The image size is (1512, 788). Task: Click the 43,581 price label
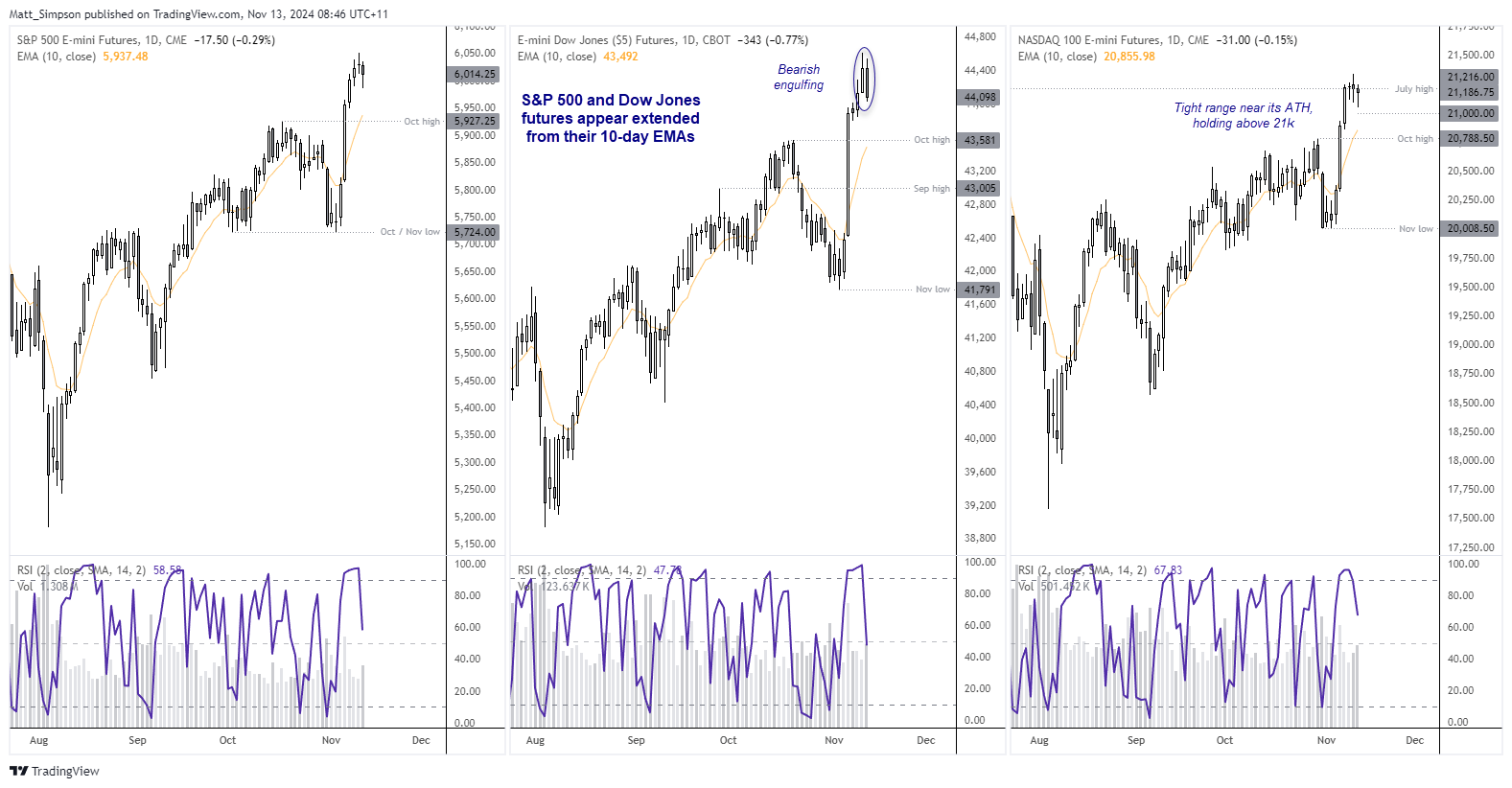980,140
